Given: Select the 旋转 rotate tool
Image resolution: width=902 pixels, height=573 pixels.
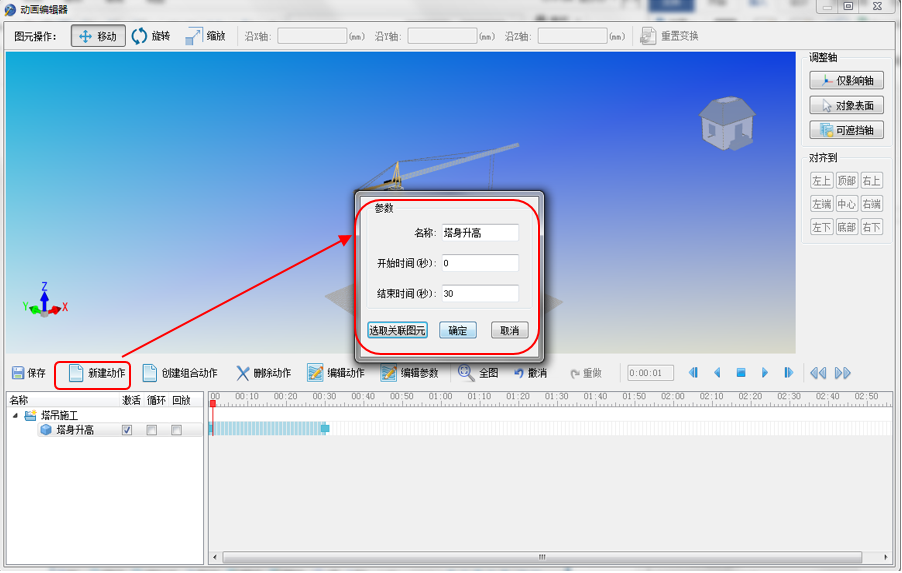Looking at the screenshot, I should (x=151, y=36).
